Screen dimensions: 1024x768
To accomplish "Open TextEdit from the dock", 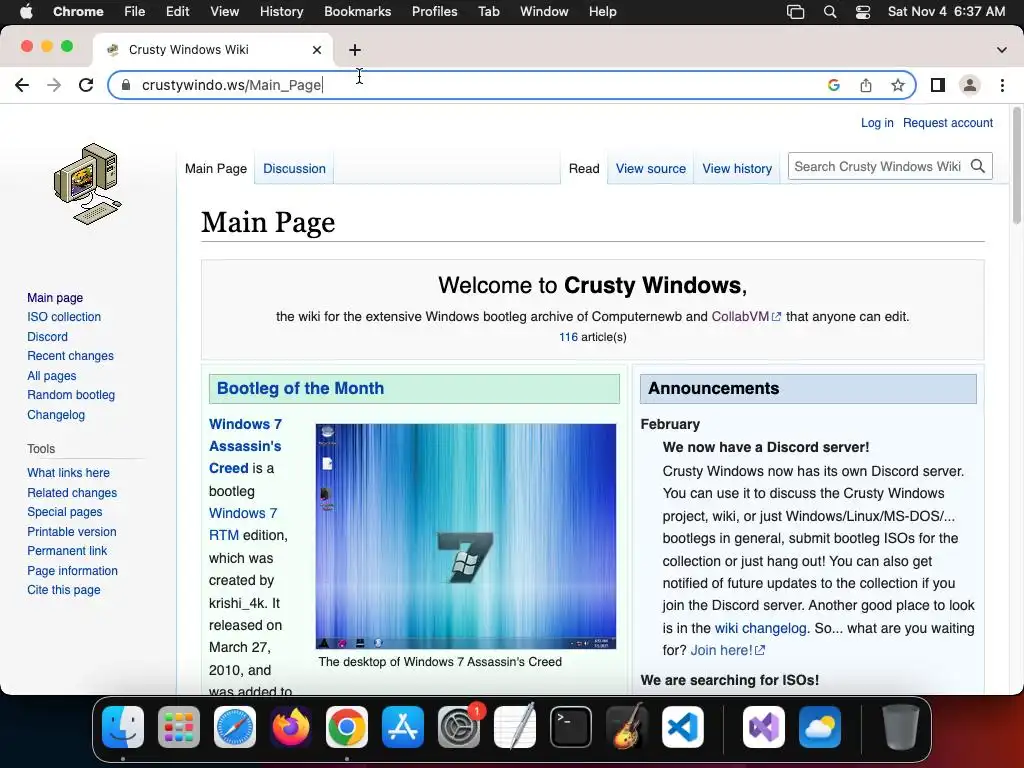I will pyautogui.click(x=515, y=727).
